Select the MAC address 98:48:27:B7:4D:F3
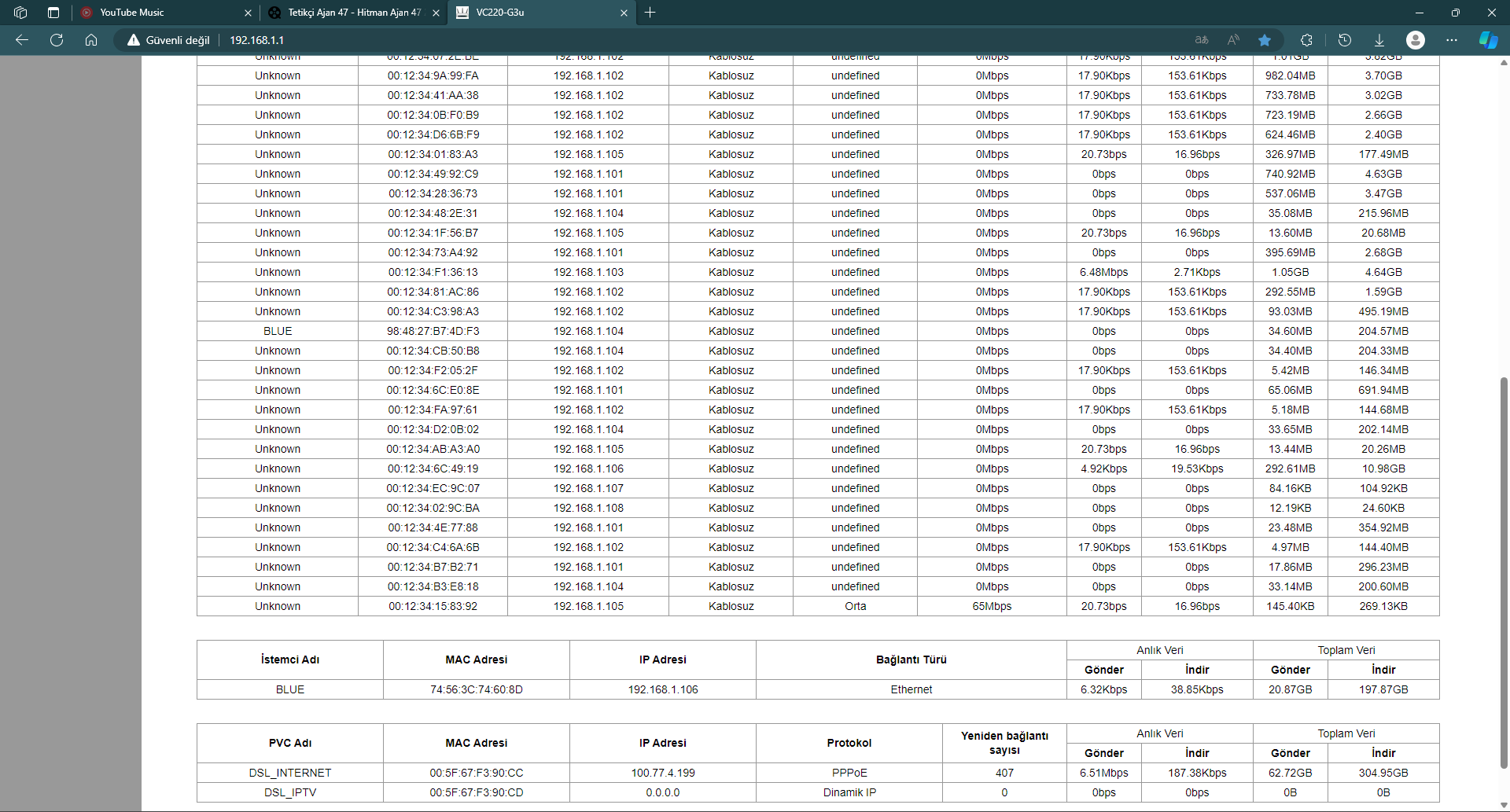The width and height of the screenshot is (1510, 812). pos(433,331)
